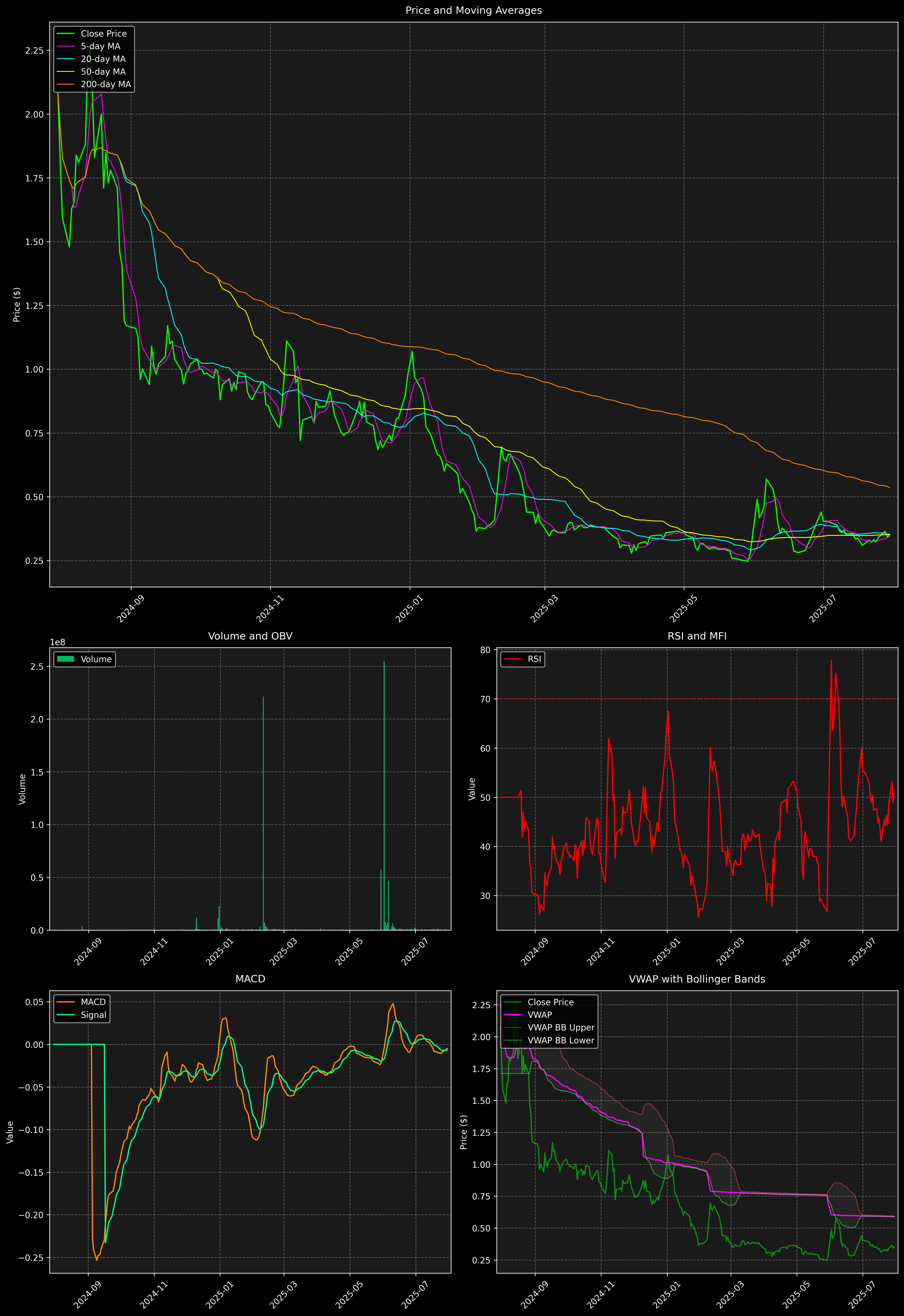Click the "2.5" tick on the Volume chart
The height and width of the screenshot is (1316, 904).
(37, 666)
